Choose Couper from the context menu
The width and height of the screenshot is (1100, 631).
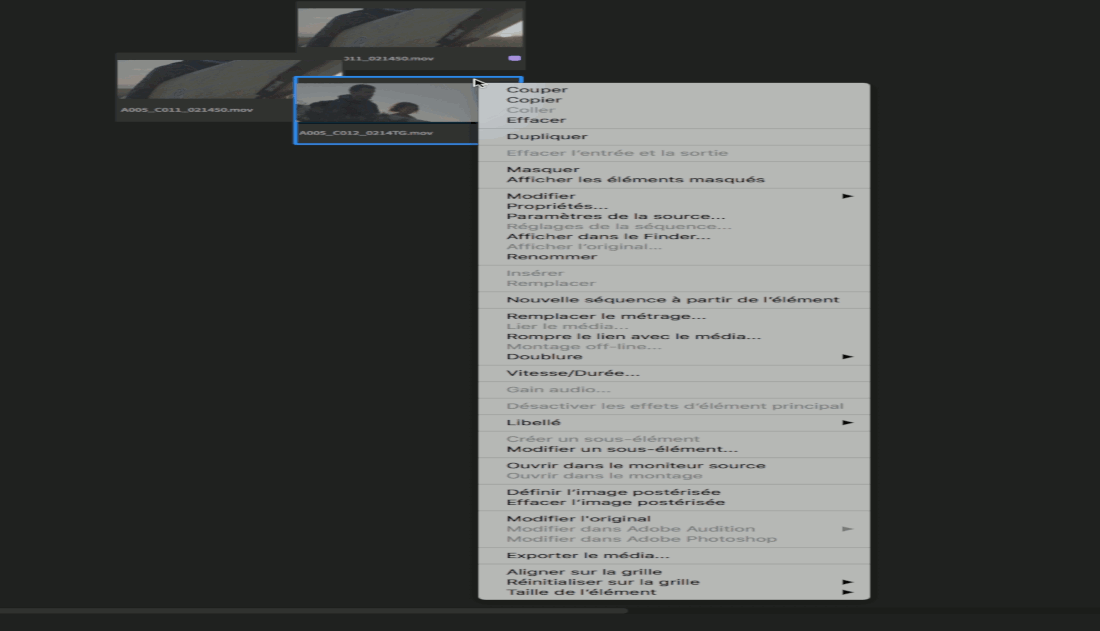click(x=673, y=90)
